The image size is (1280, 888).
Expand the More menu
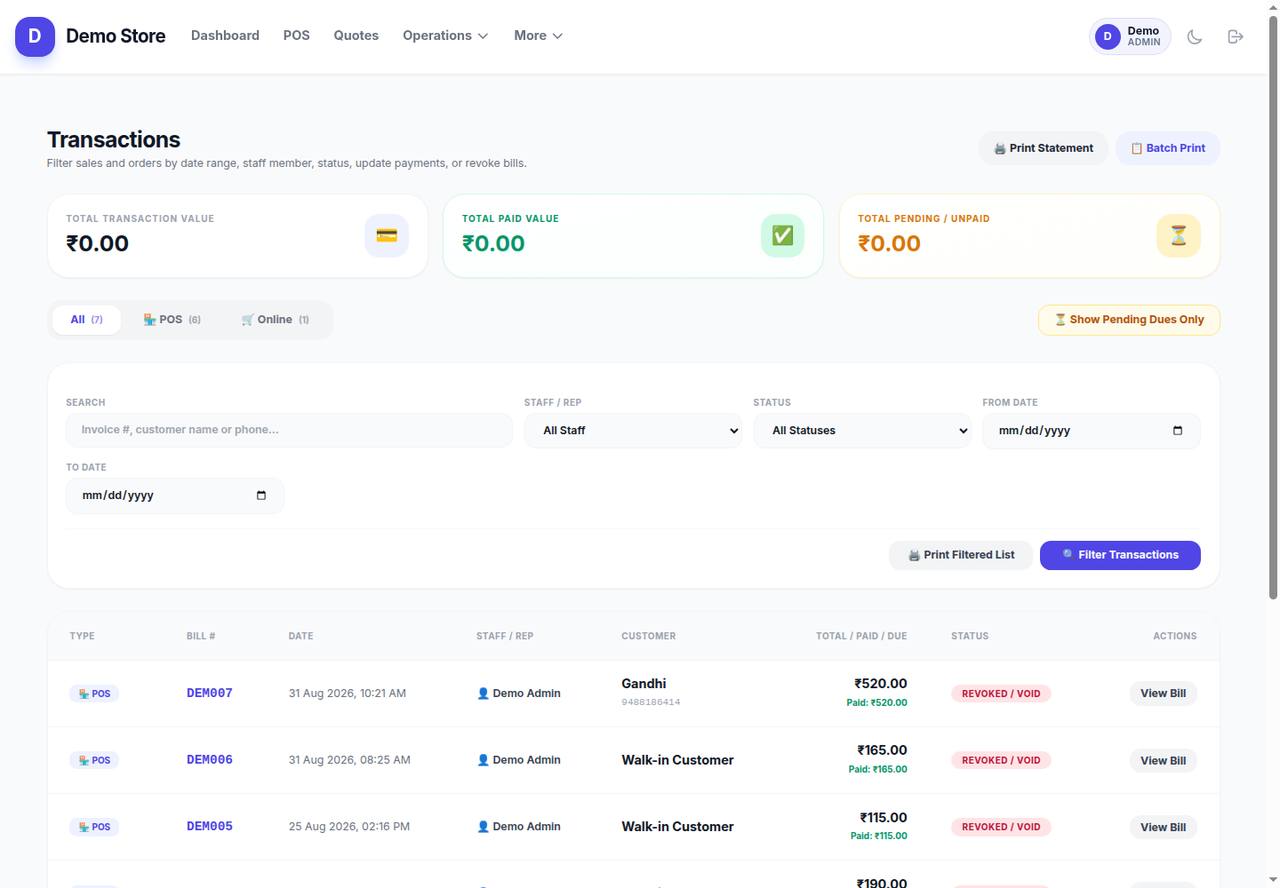538,36
